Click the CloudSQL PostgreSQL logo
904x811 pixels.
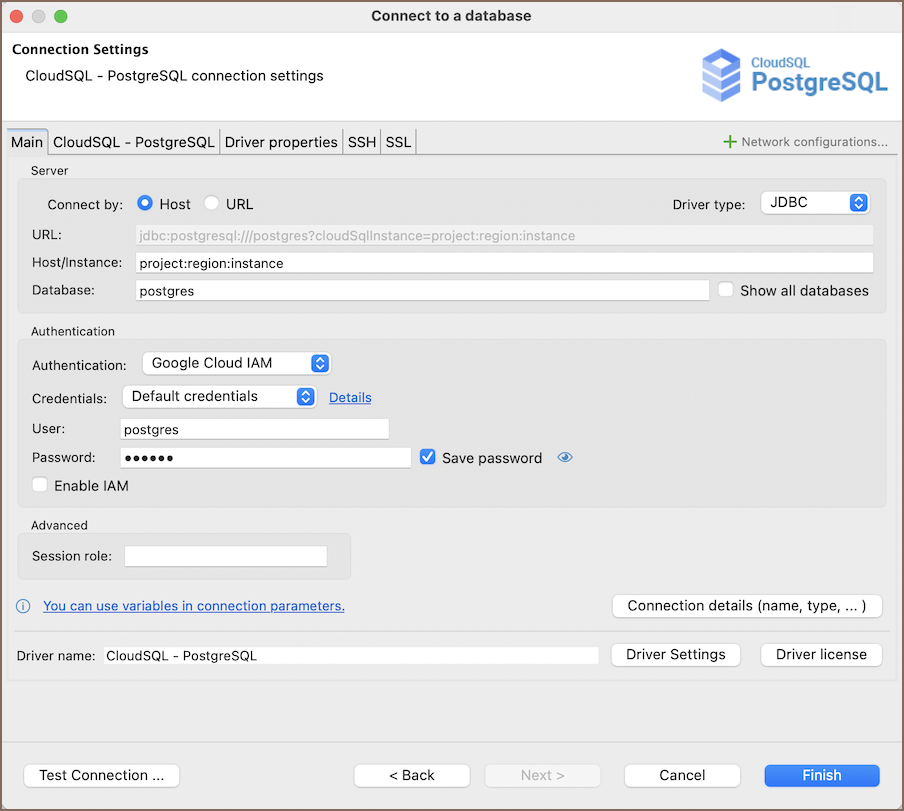click(x=795, y=75)
